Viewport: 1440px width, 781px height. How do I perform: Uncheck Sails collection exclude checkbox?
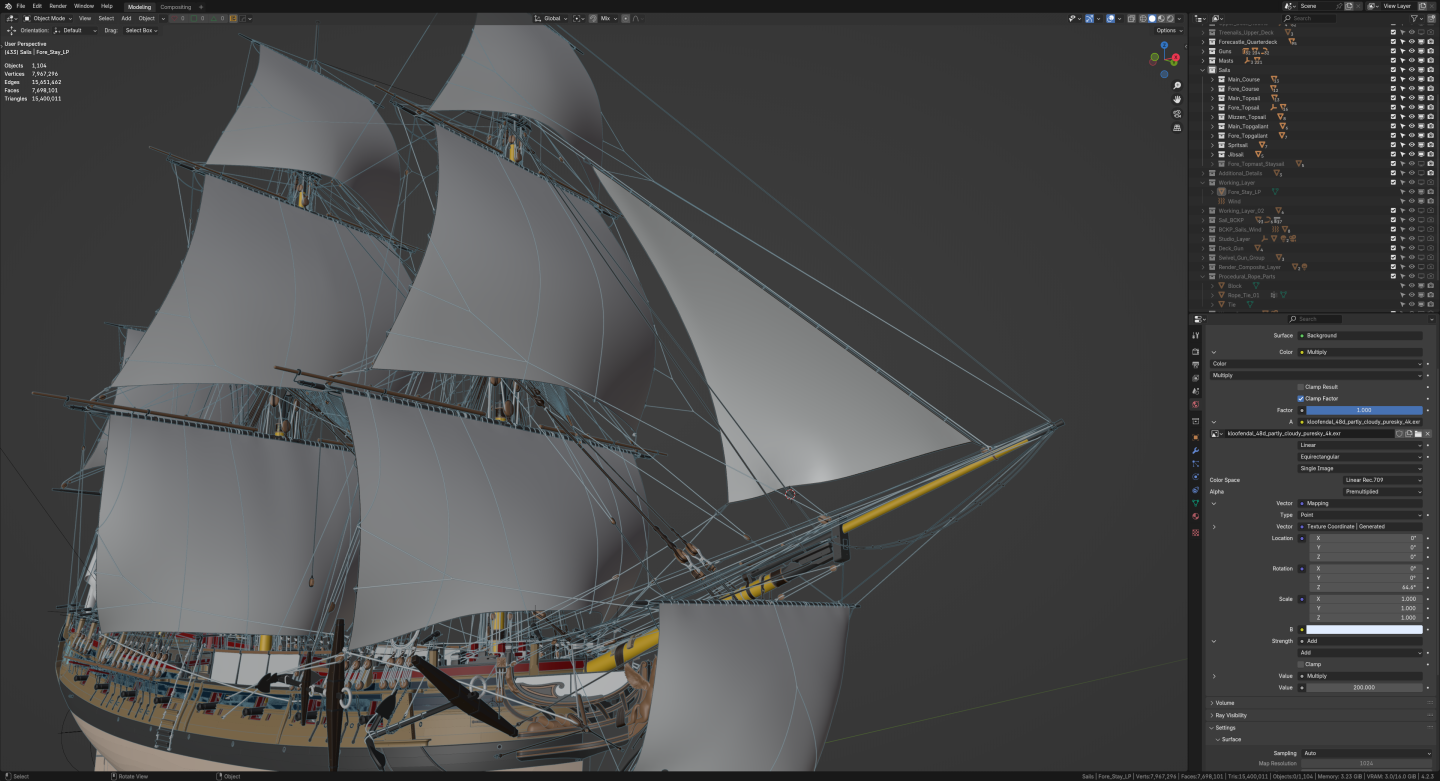[1393, 70]
